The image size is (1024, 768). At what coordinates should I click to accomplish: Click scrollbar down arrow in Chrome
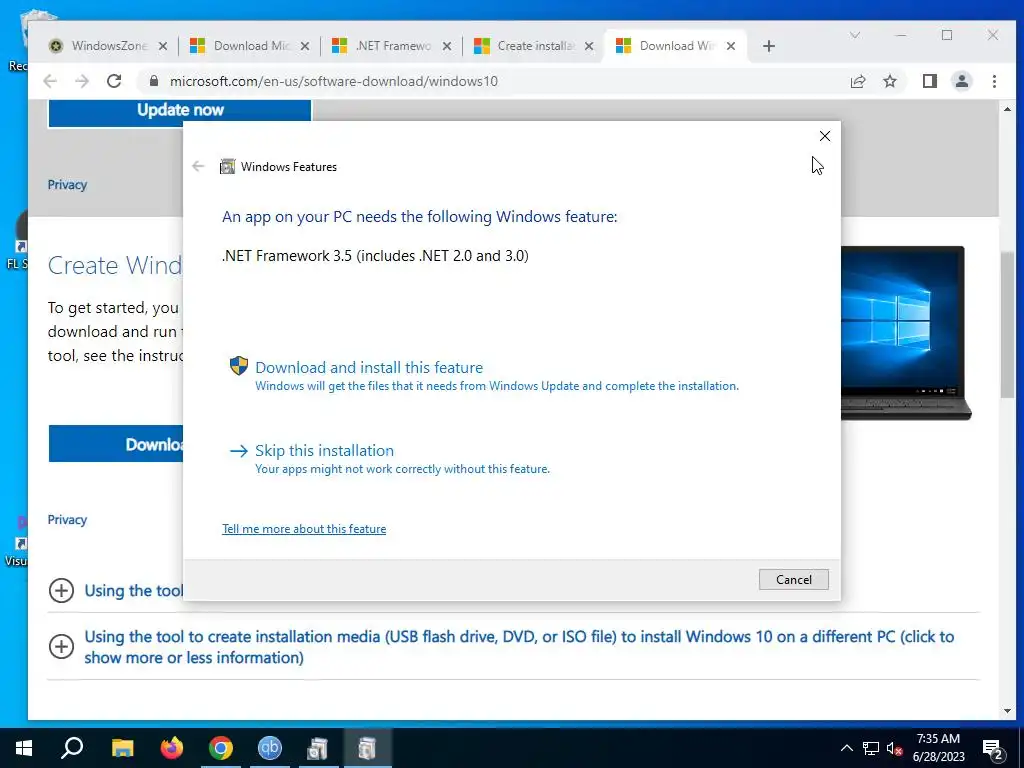pos(1007,711)
